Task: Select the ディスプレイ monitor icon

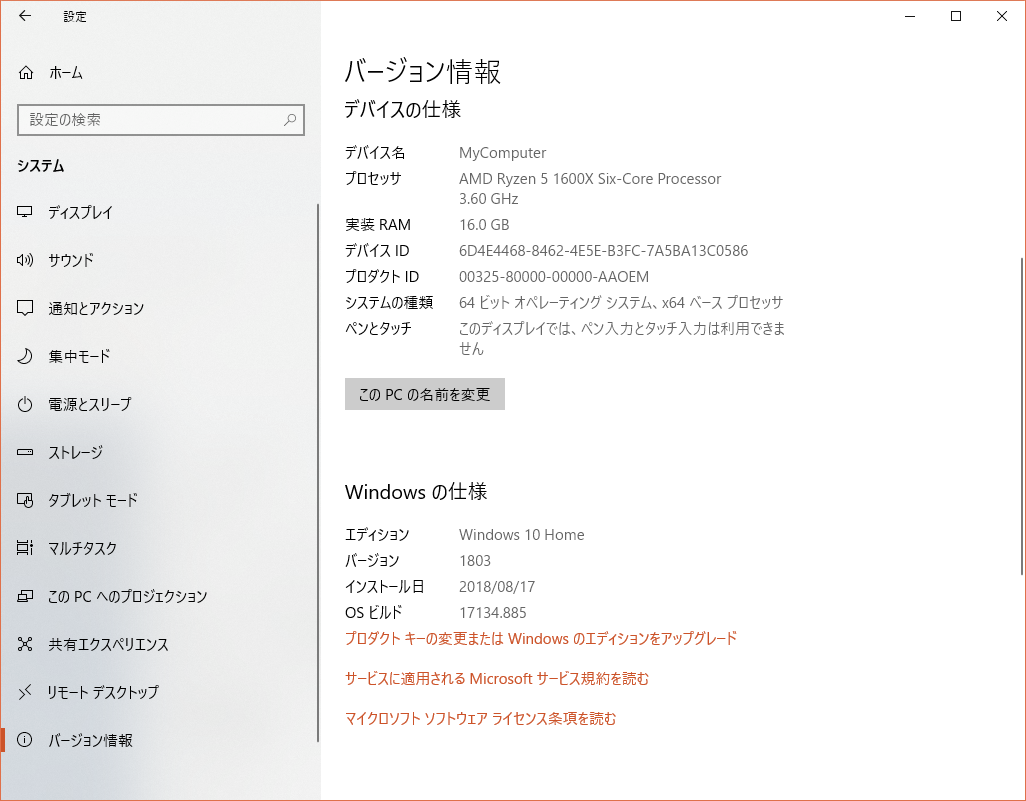Action: coord(25,212)
